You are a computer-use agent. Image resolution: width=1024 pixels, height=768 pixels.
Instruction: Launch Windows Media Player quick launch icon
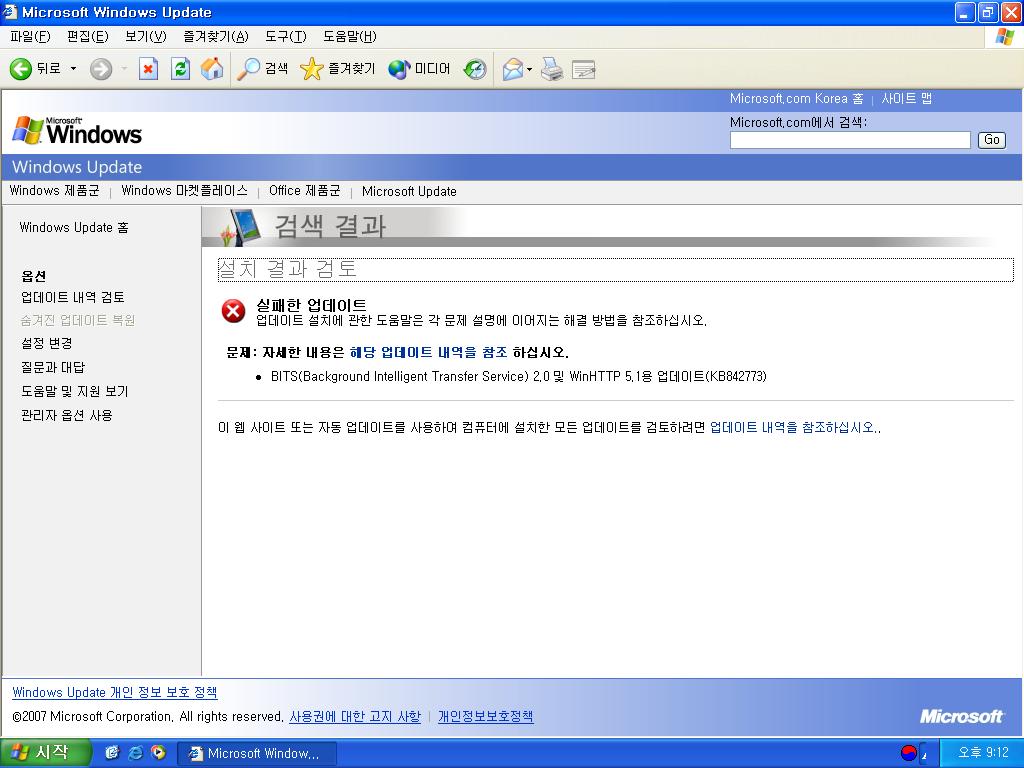pyautogui.click(x=158, y=753)
